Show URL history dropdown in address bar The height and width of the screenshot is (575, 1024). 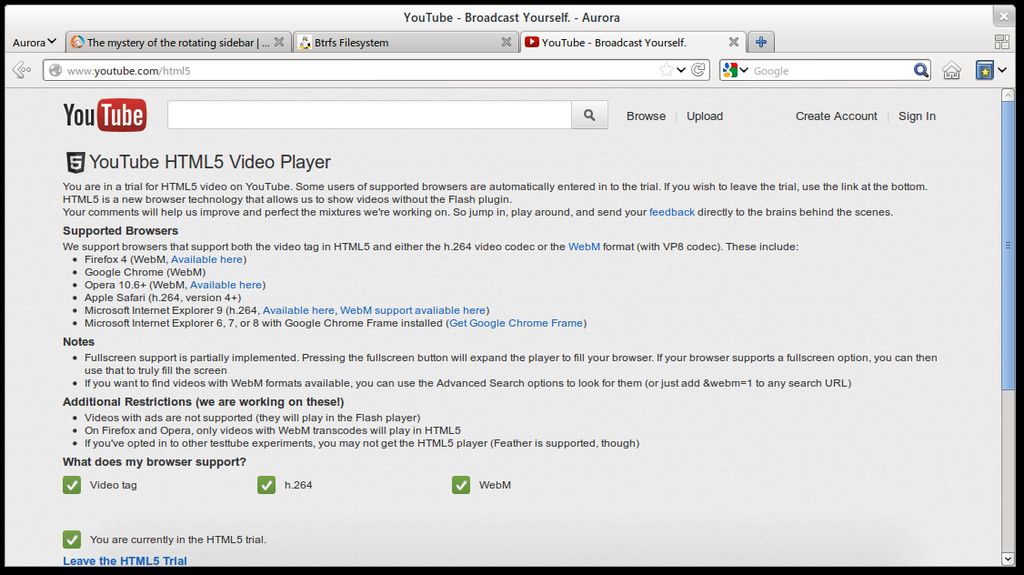[x=681, y=70]
